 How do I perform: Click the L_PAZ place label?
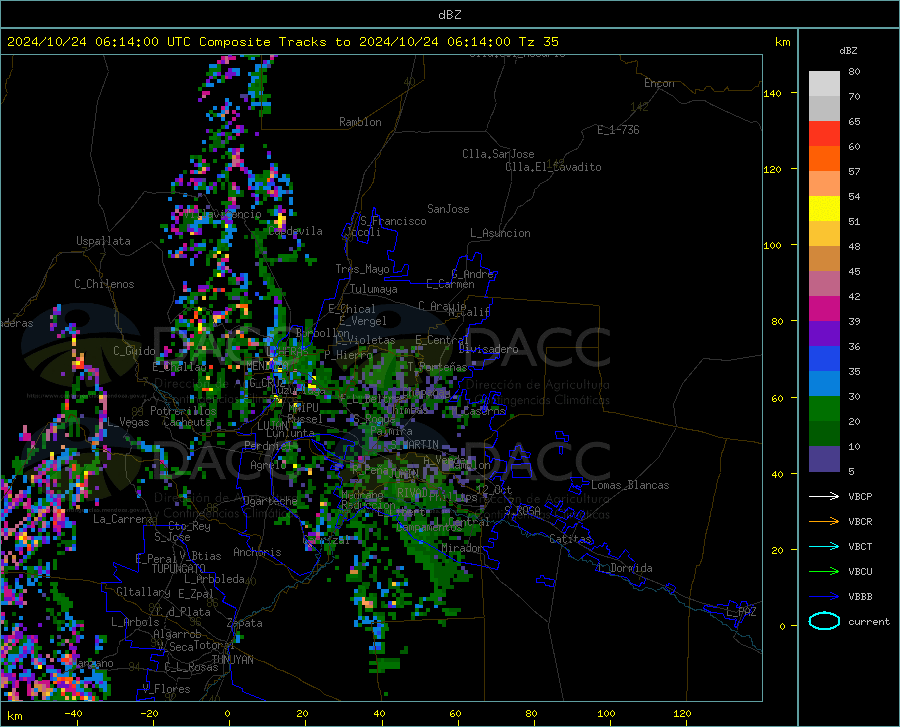(741, 612)
